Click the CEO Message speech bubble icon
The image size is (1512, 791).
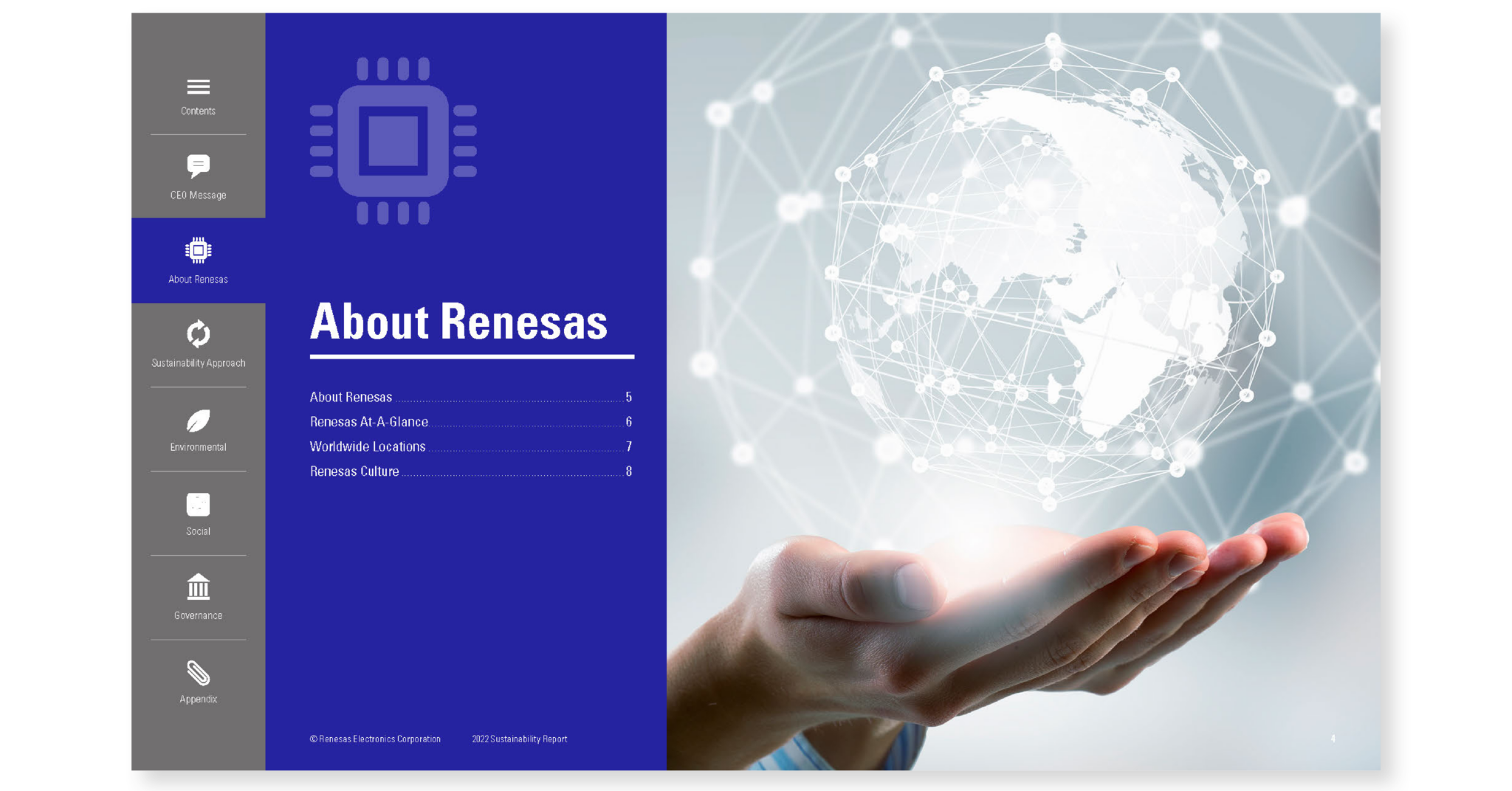[x=198, y=166]
